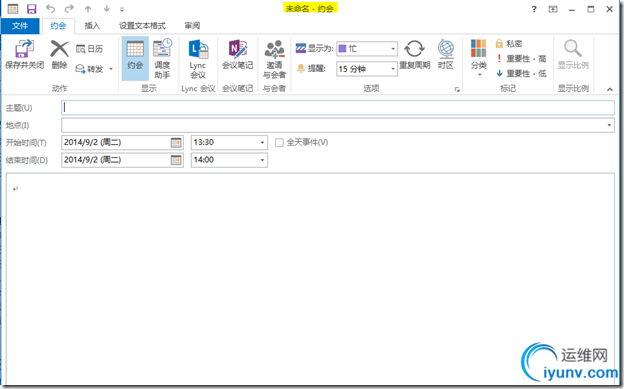The width and height of the screenshot is (624, 389).
Task: Open Options group dialog launcher
Action: 457,90
